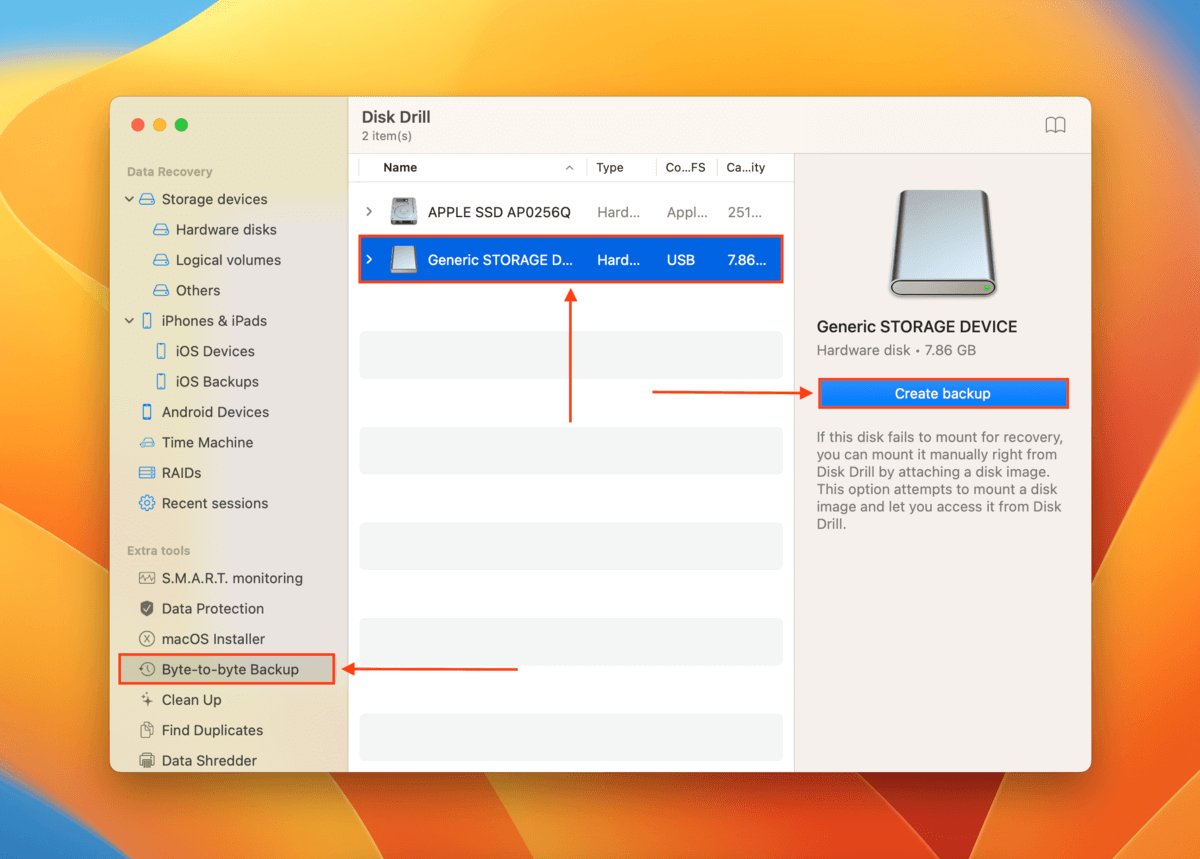Screen dimensions: 1200x859
Task: Click the iOS Devices icon
Action: point(161,351)
